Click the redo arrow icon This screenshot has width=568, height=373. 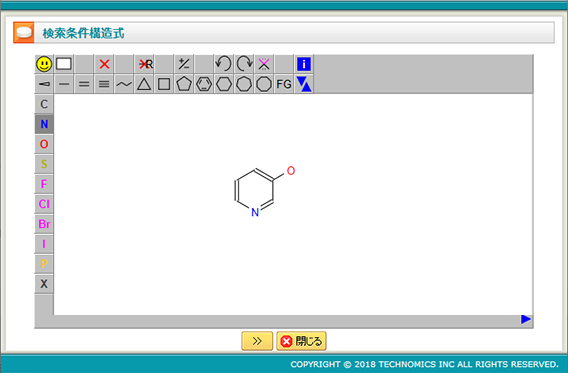[244, 64]
